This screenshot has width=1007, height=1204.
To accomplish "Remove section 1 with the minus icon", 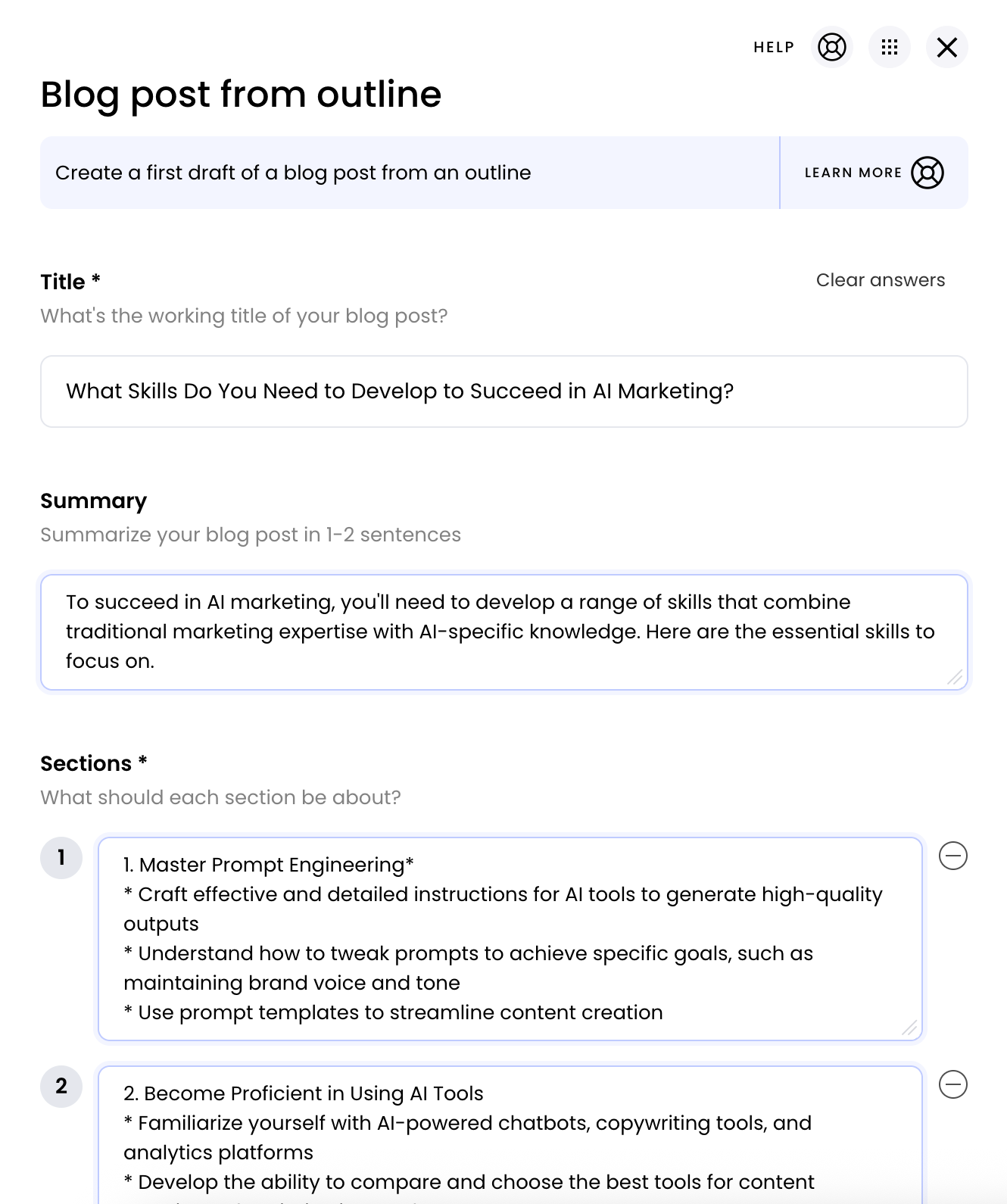I will [952, 856].
